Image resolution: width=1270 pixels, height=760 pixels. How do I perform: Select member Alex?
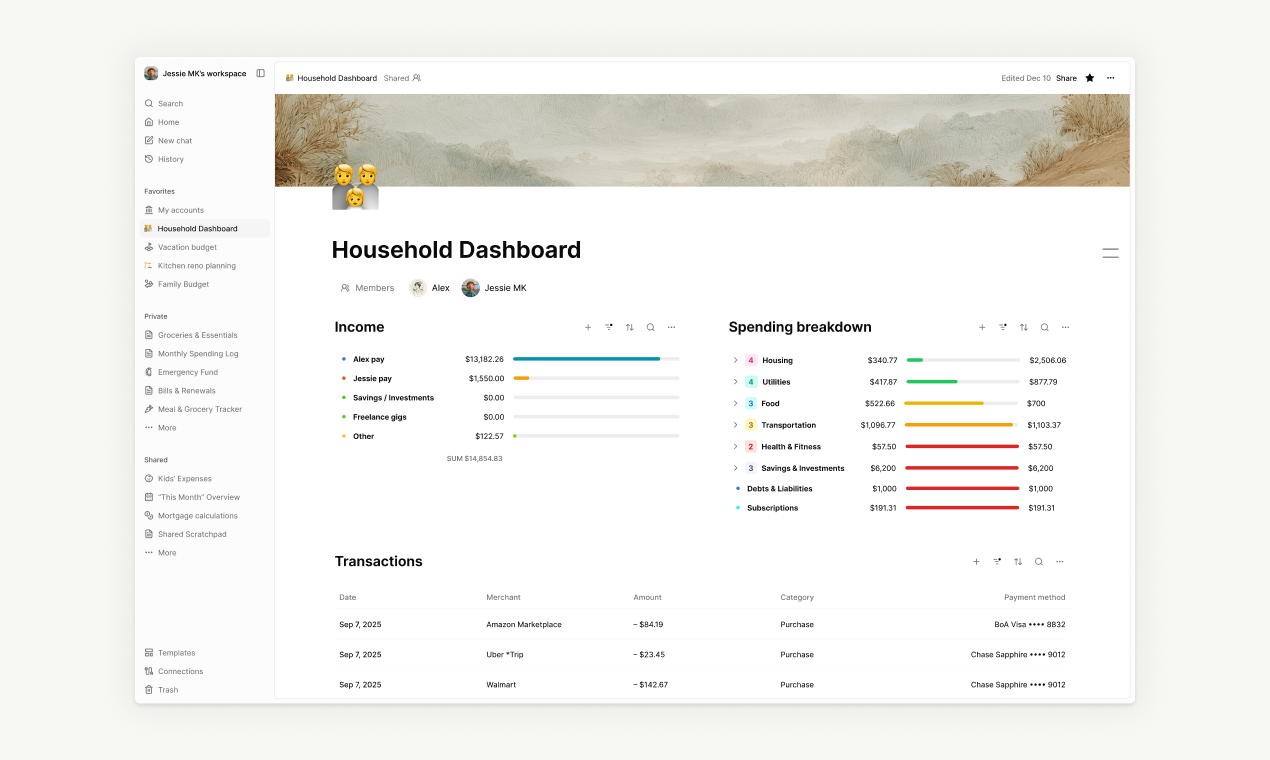(430, 288)
